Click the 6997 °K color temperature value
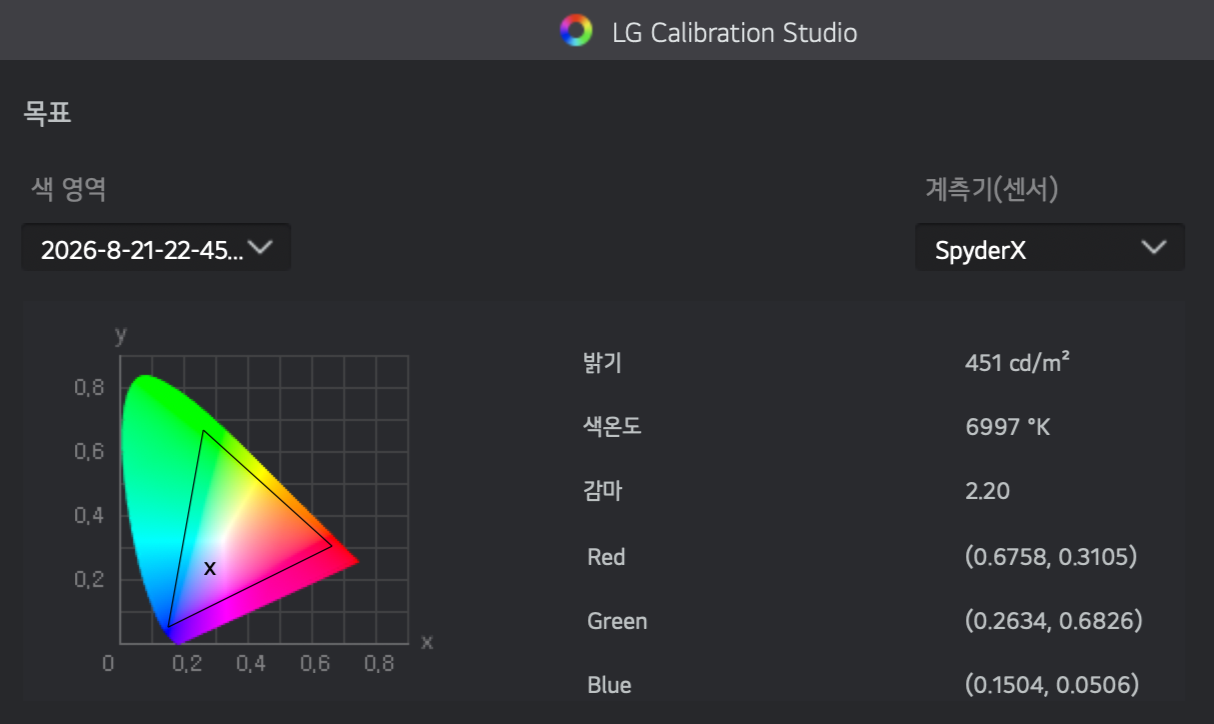The image size is (1214, 724). pyautogui.click(x=1008, y=427)
